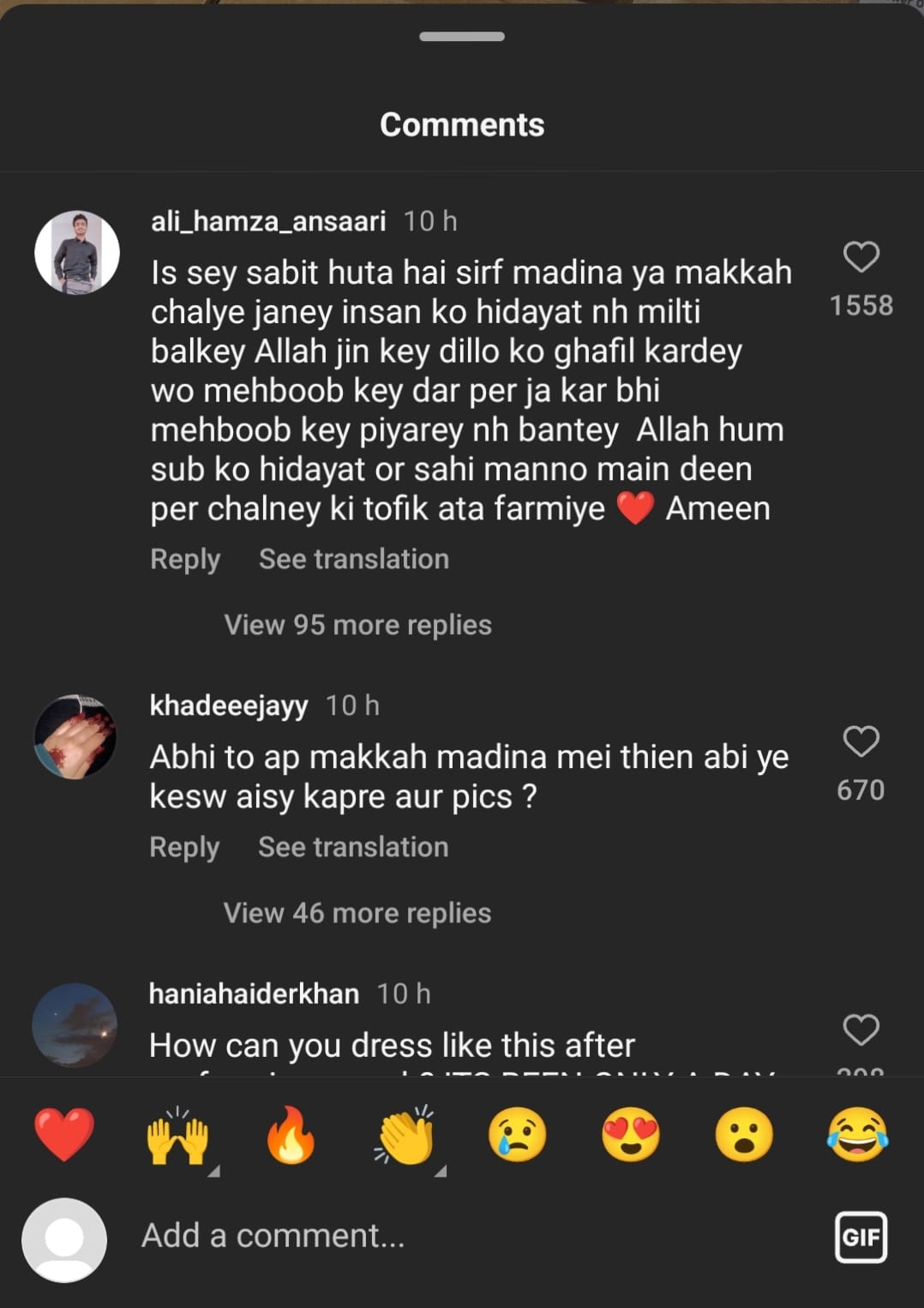Tap the red heart emoji reaction
This screenshot has width=924, height=1308.
(x=64, y=1134)
